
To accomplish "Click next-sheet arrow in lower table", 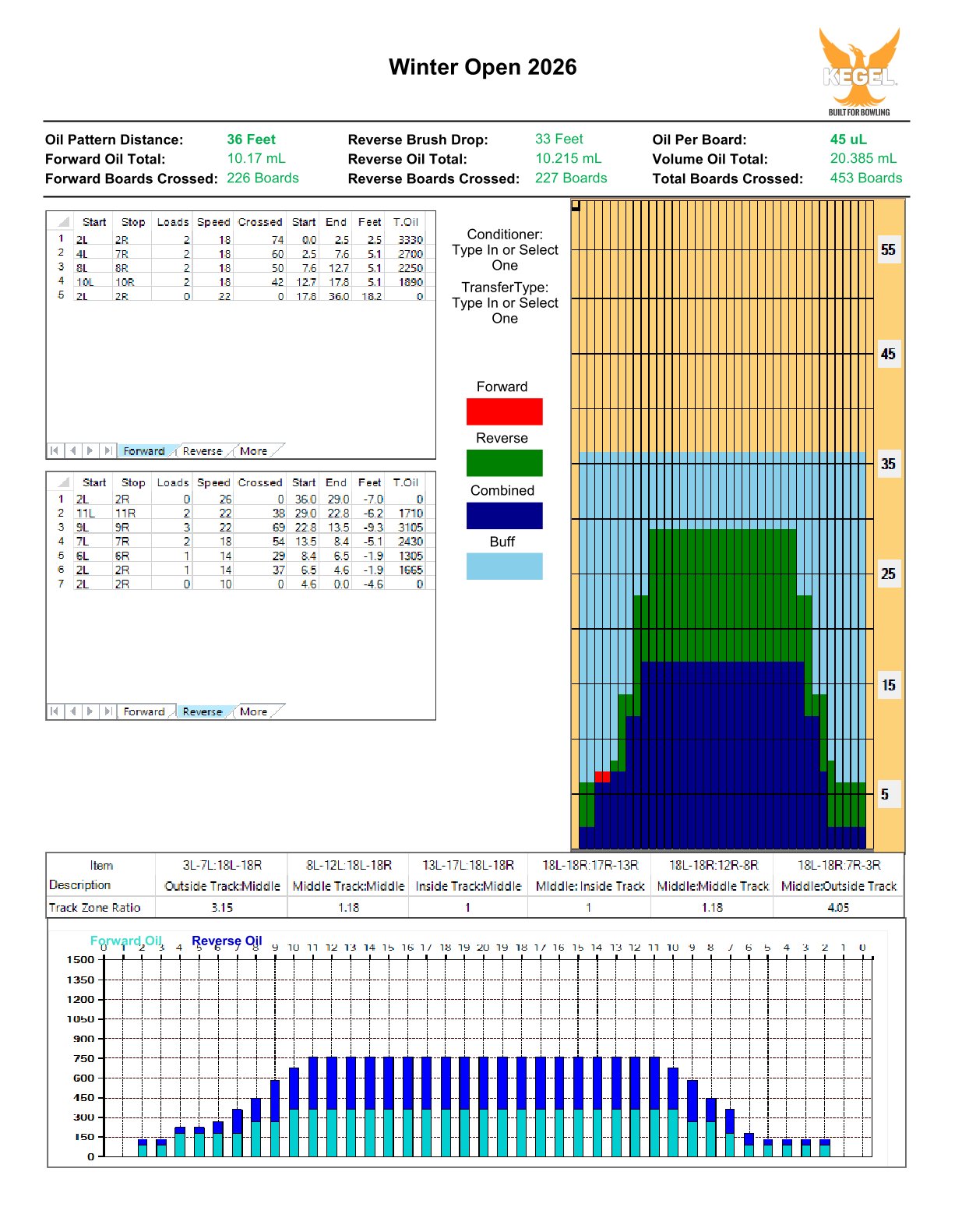I will click(x=90, y=711).
